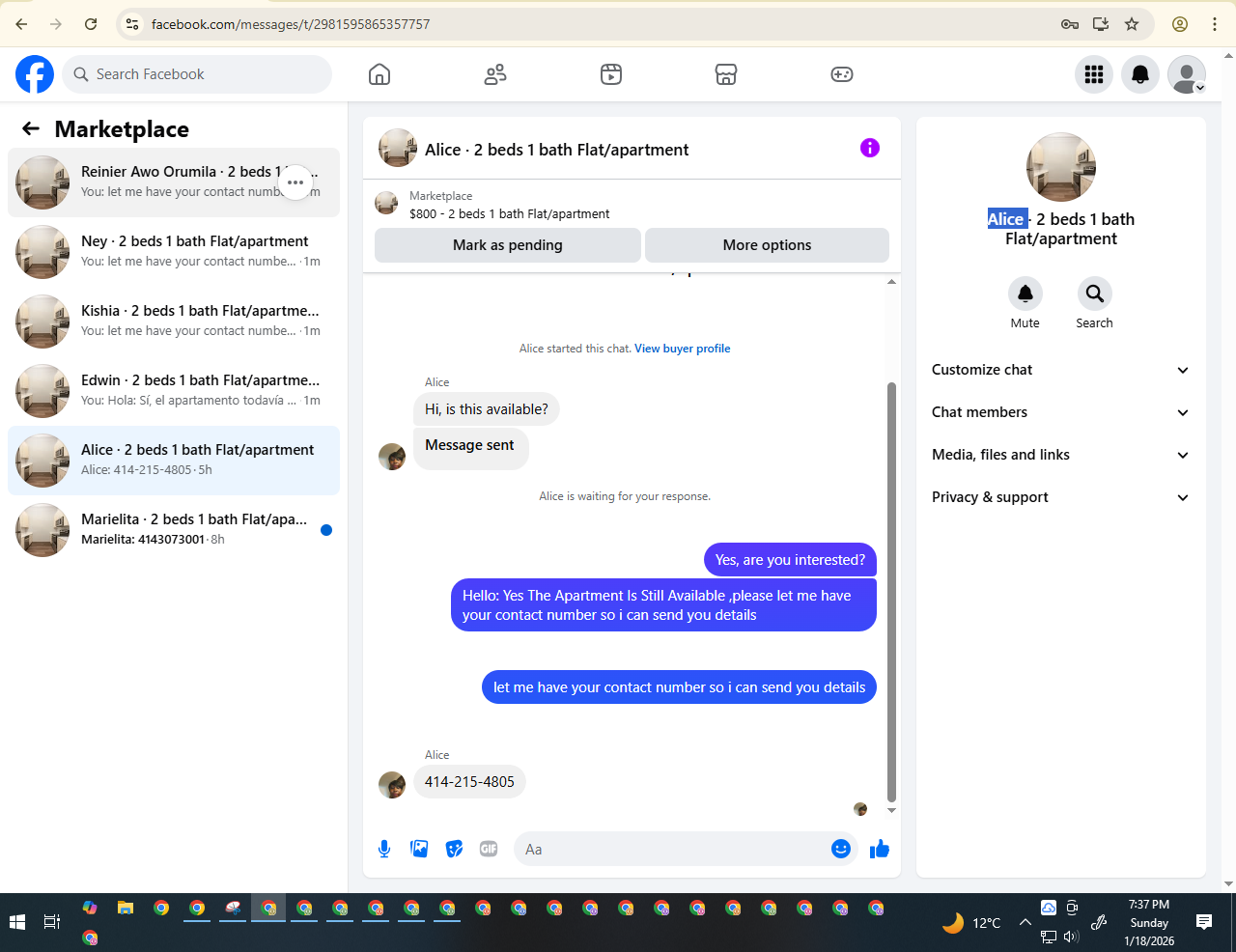Open the $800 listing link
Image resolution: width=1236 pixels, height=952 pixels.
(x=509, y=213)
